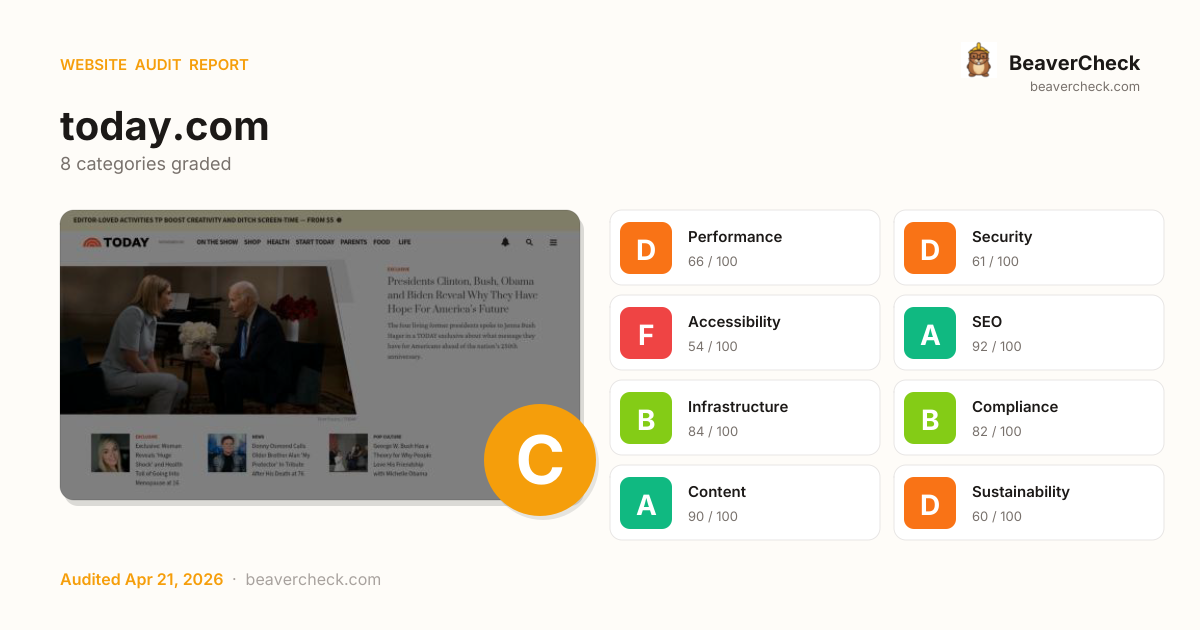The height and width of the screenshot is (630, 1200).
Task: Click the BeaverCheck beaver logo icon
Action: 978,61
